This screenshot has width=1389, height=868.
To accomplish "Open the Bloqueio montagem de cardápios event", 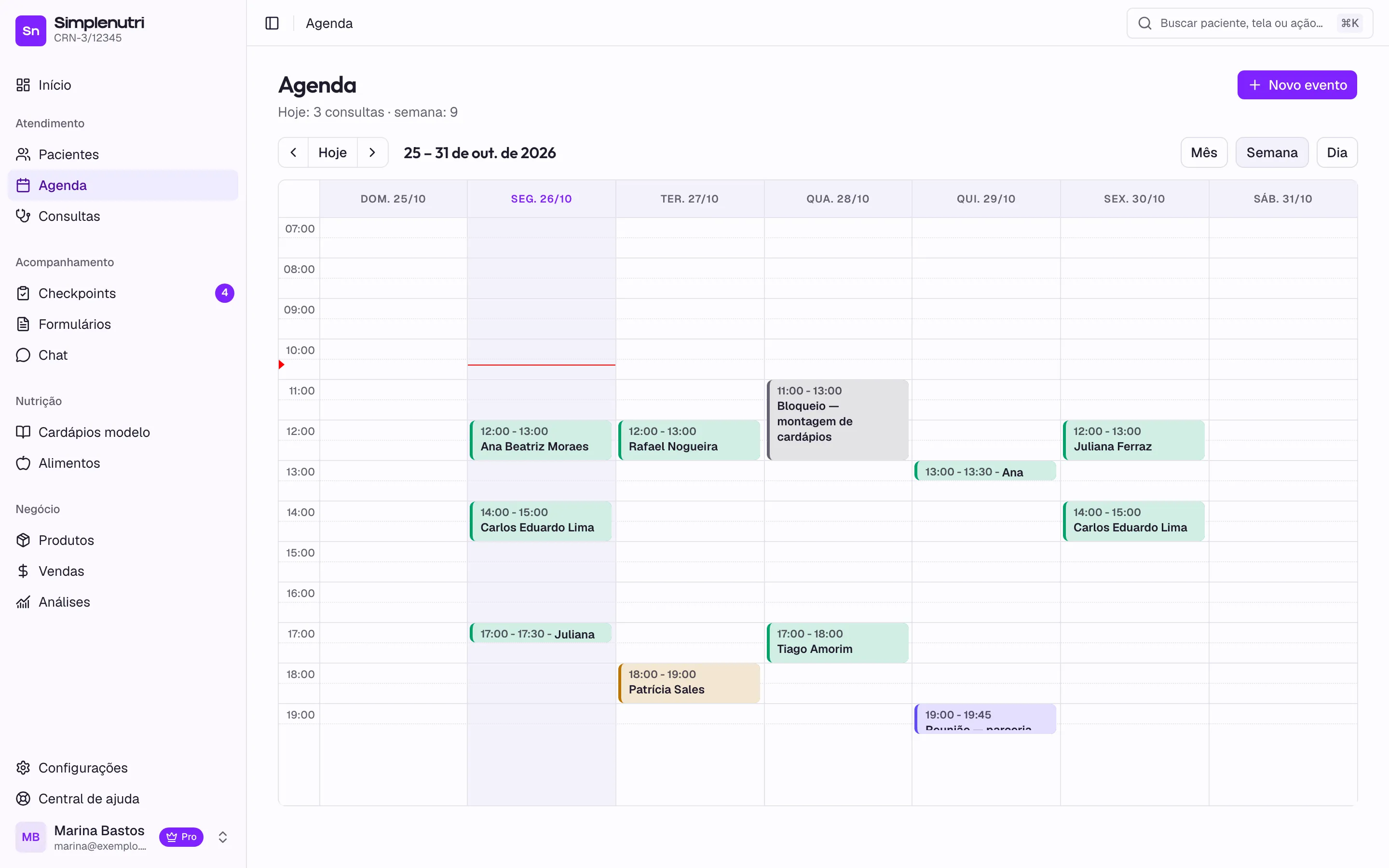I will tap(837, 420).
